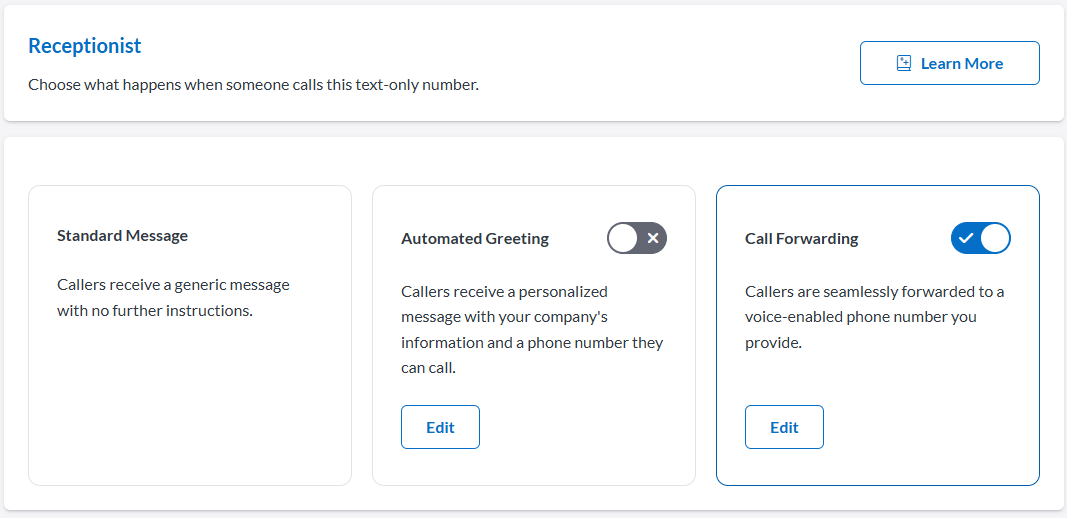Click the Automated Greeting title text

475,238
